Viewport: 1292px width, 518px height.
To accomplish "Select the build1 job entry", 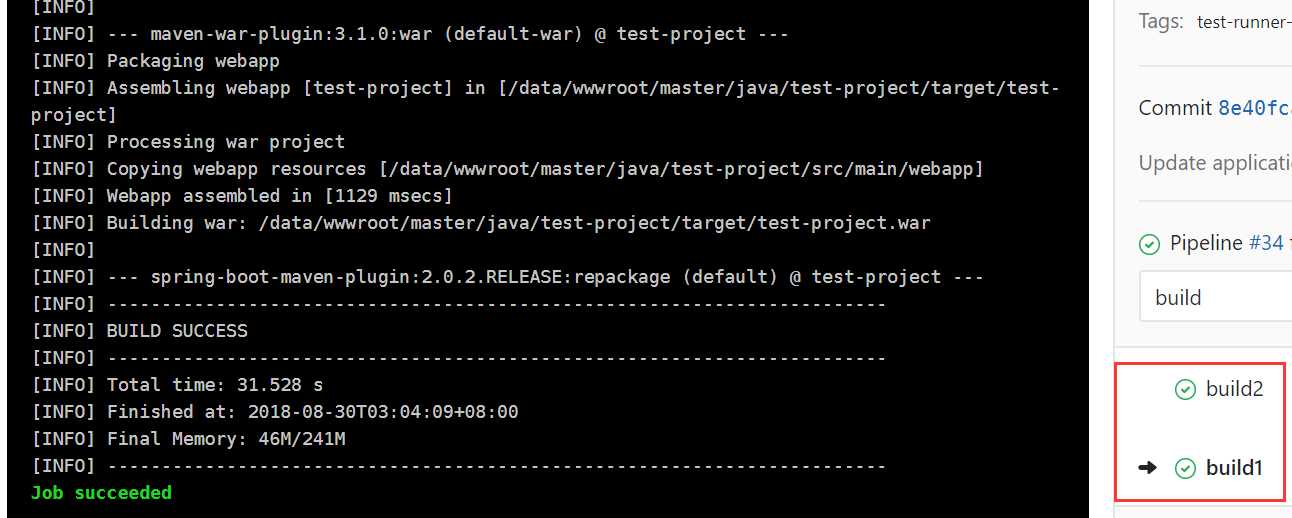I will click(1234, 468).
